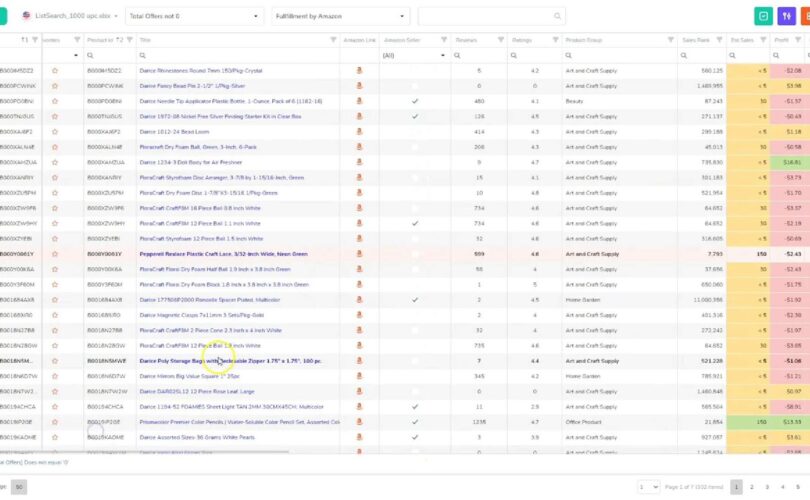Toggle Amazon Seller checkbox for Darice Fancy Bead Pin
Viewport: 810px width, 500px height.
(x=415, y=86)
